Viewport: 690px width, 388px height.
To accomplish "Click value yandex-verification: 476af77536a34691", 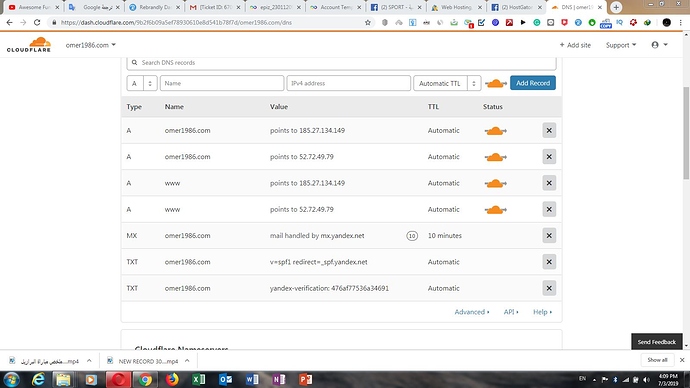I will pyautogui.click(x=329, y=288).
